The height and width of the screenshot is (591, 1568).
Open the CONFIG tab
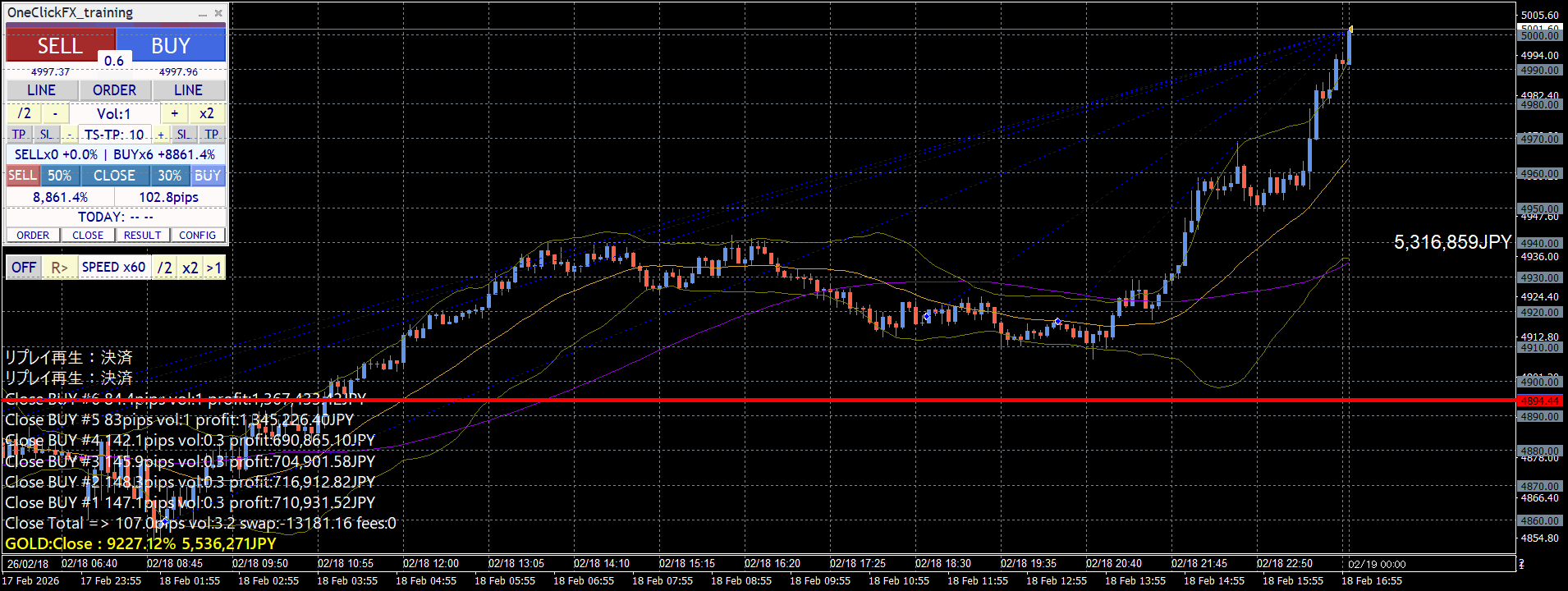[198, 235]
